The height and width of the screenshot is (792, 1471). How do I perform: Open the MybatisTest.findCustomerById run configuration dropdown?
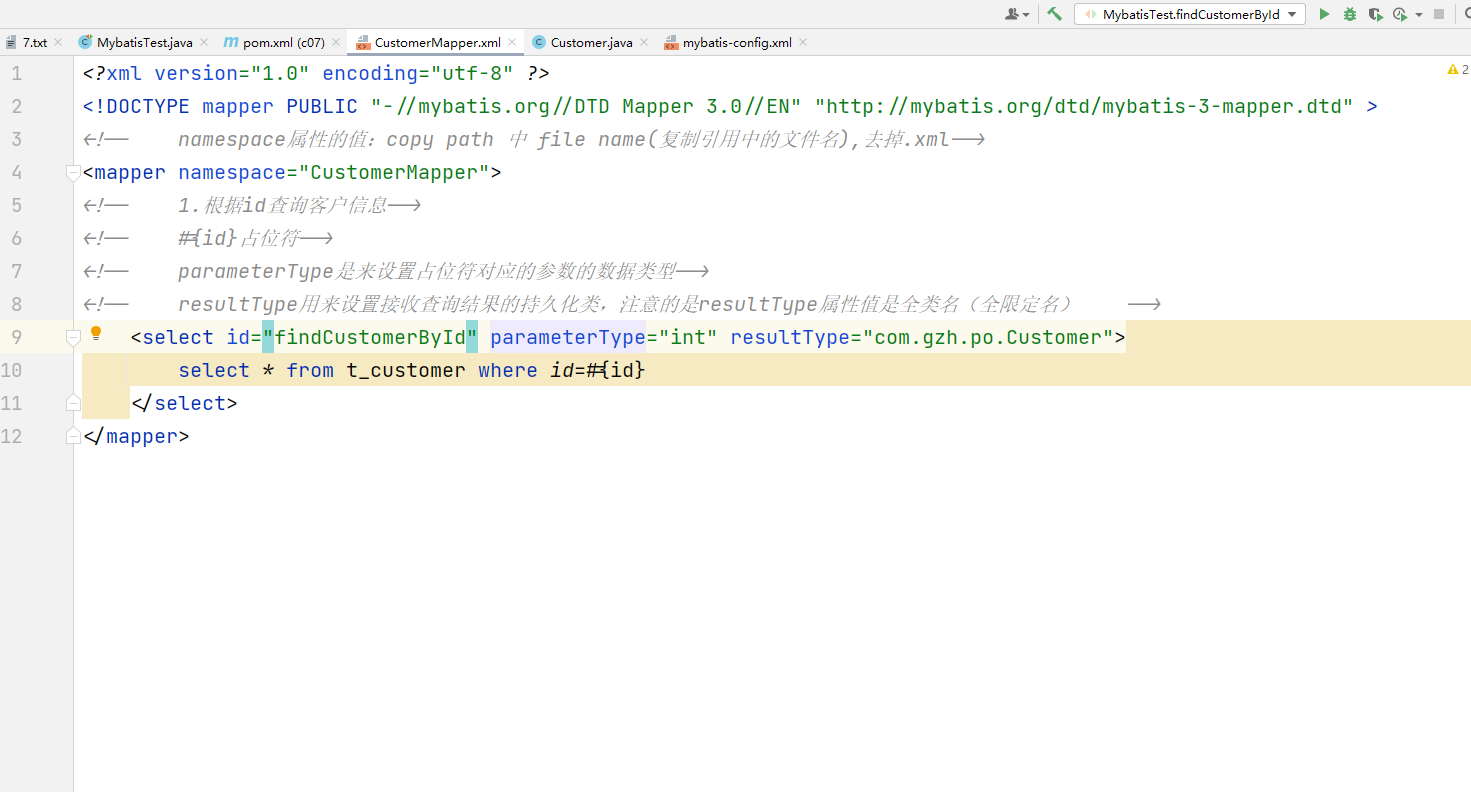tap(1190, 14)
